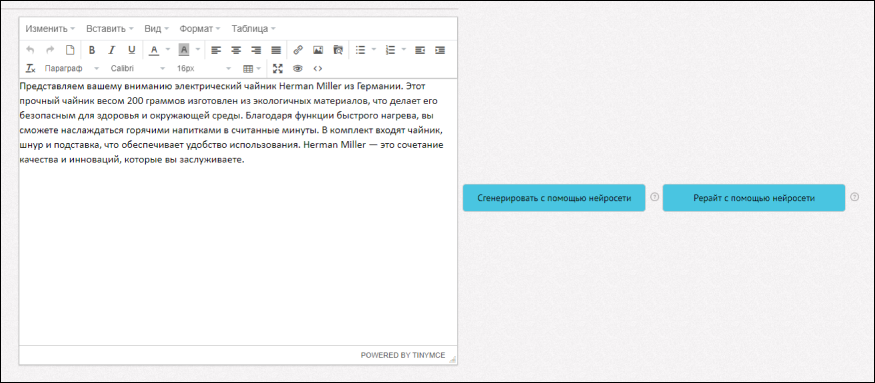
Task: Click the redo arrow icon
Action: 50,50
